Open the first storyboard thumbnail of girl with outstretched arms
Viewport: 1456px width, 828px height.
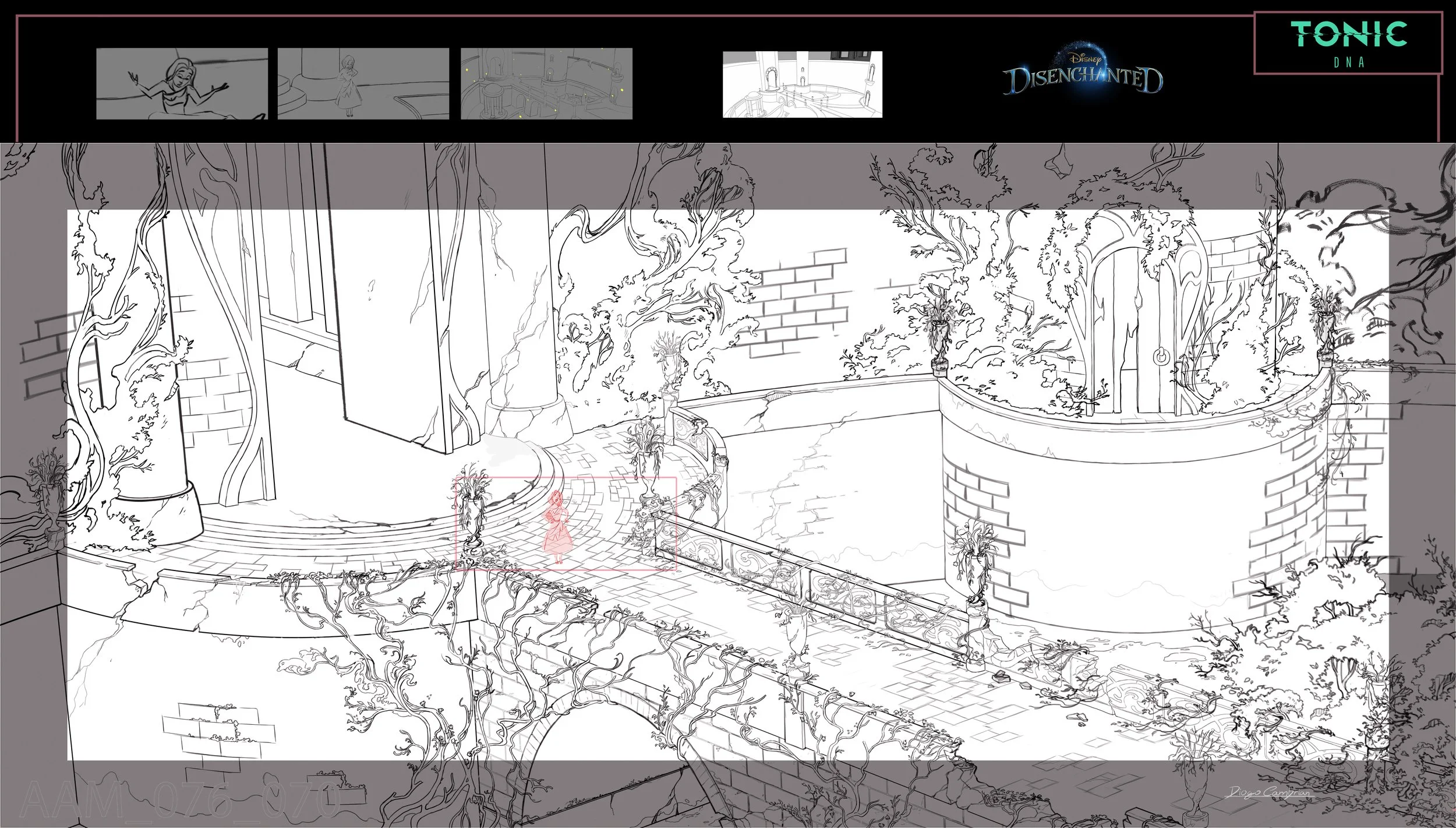pyautogui.click(x=182, y=84)
